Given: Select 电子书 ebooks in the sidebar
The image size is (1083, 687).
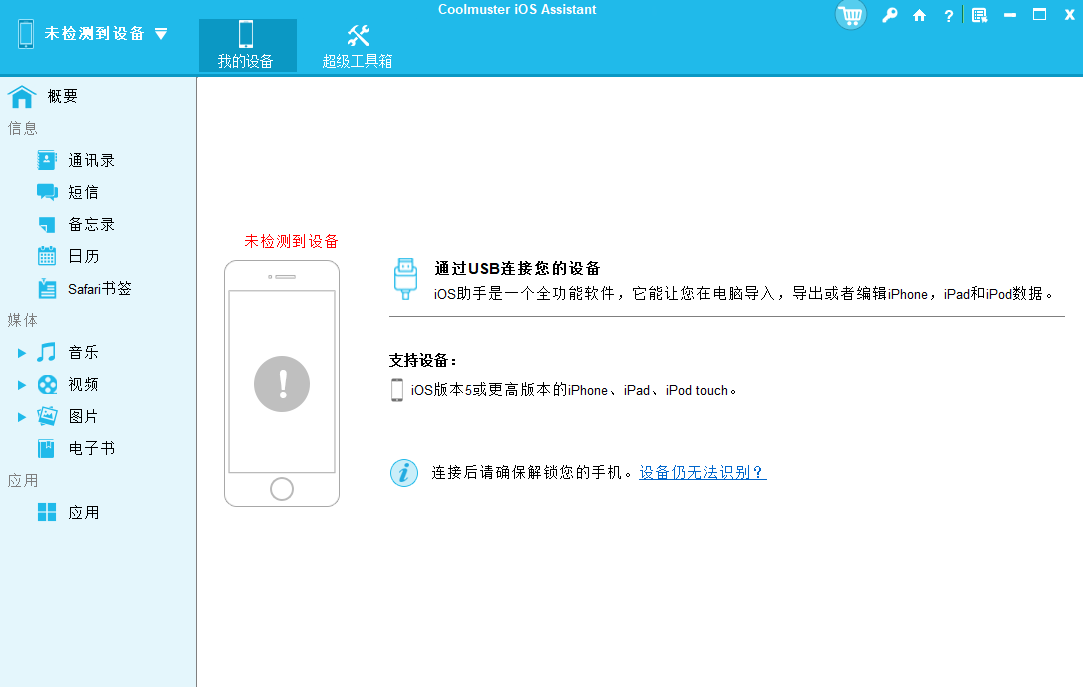Looking at the screenshot, I should coord(90,448).
